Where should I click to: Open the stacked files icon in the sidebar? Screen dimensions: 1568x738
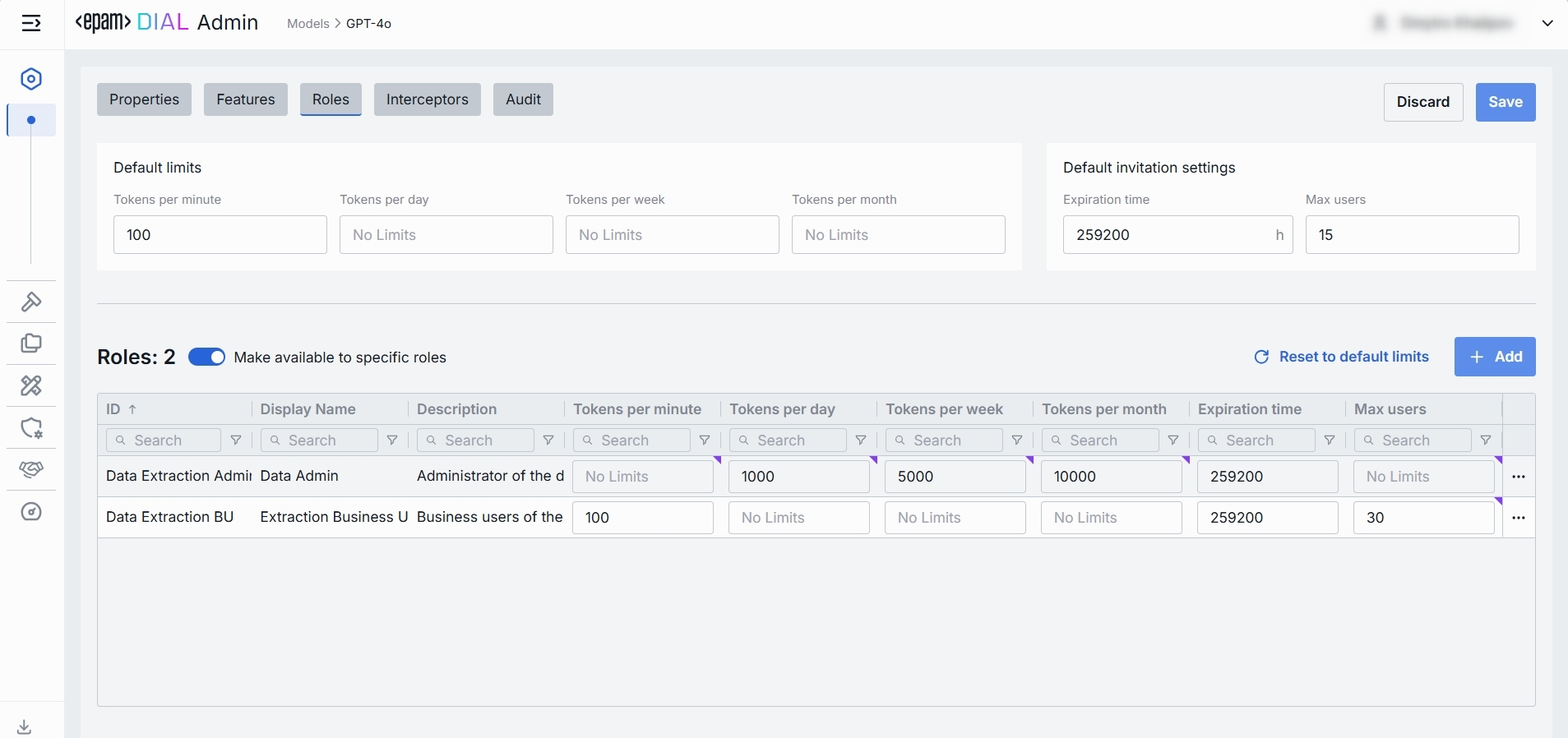click(x=31, y=344)
